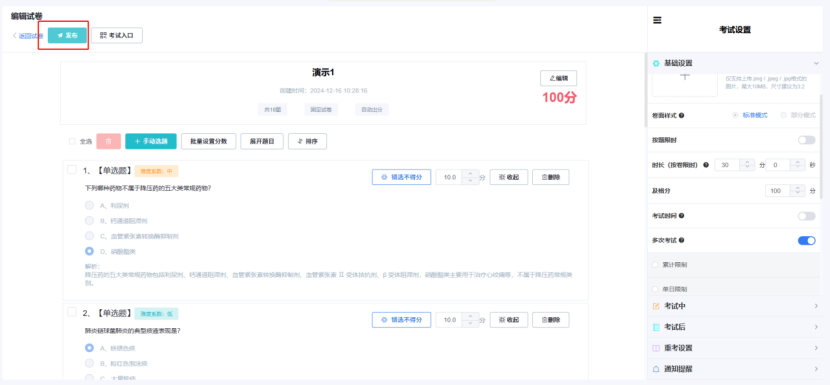This screenshot has width=830, height=385.
Task: Click the 发布 publish button
Action: pos(67,35)
